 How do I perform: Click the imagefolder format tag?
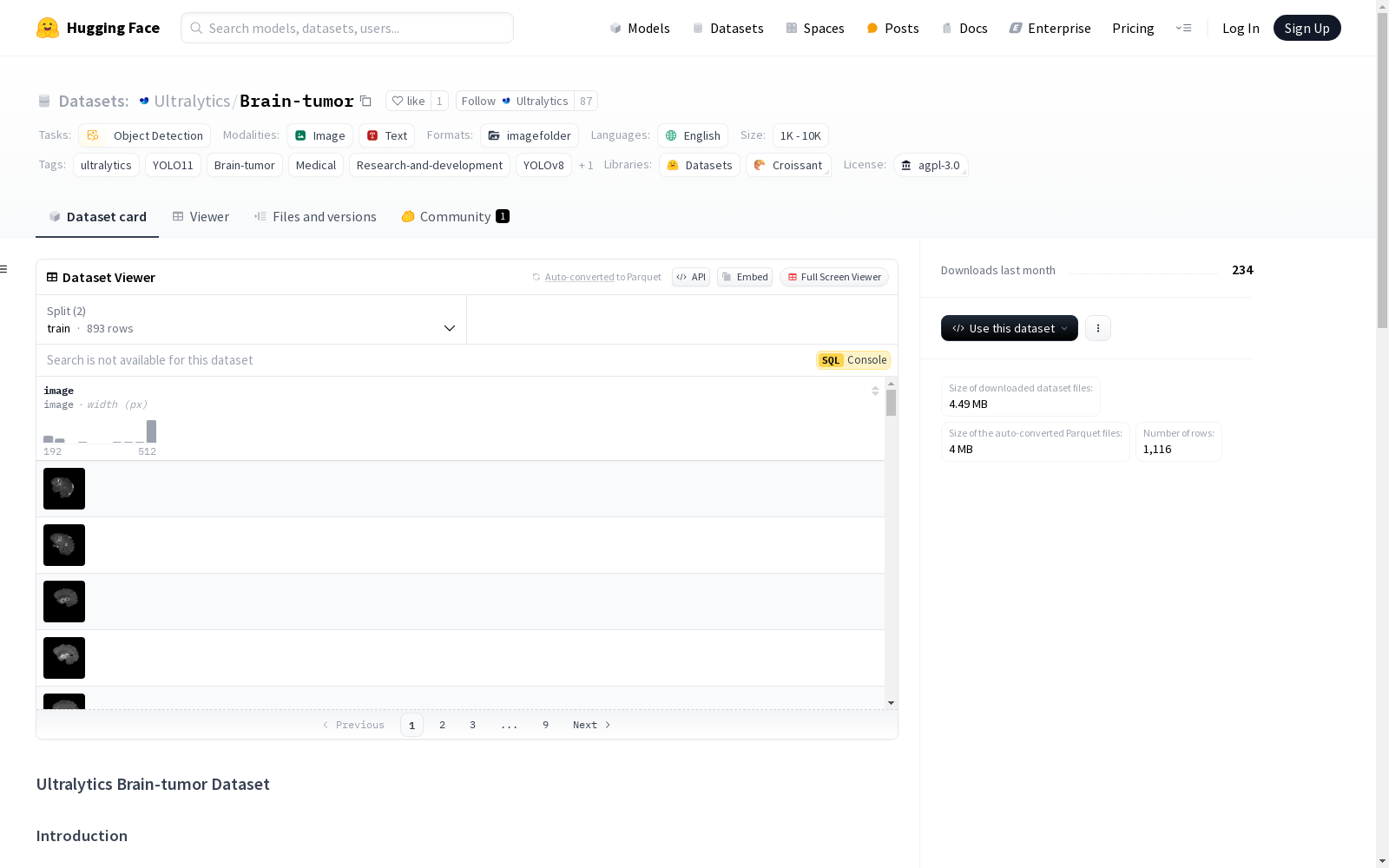point(530,135)
